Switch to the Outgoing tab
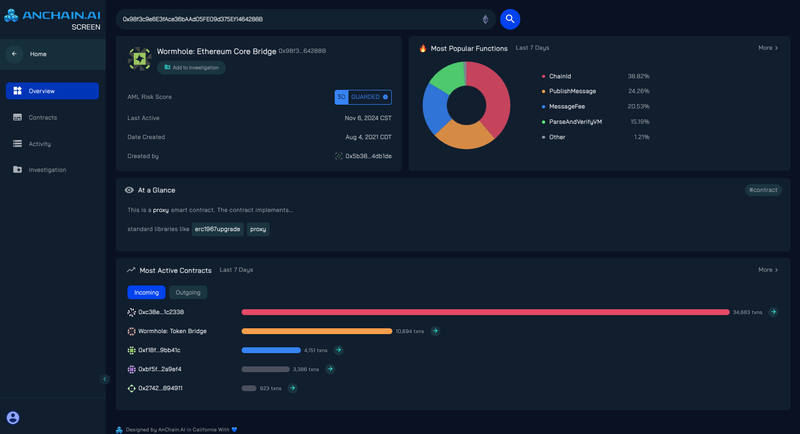The image size is (800, 434). (188, 292)
